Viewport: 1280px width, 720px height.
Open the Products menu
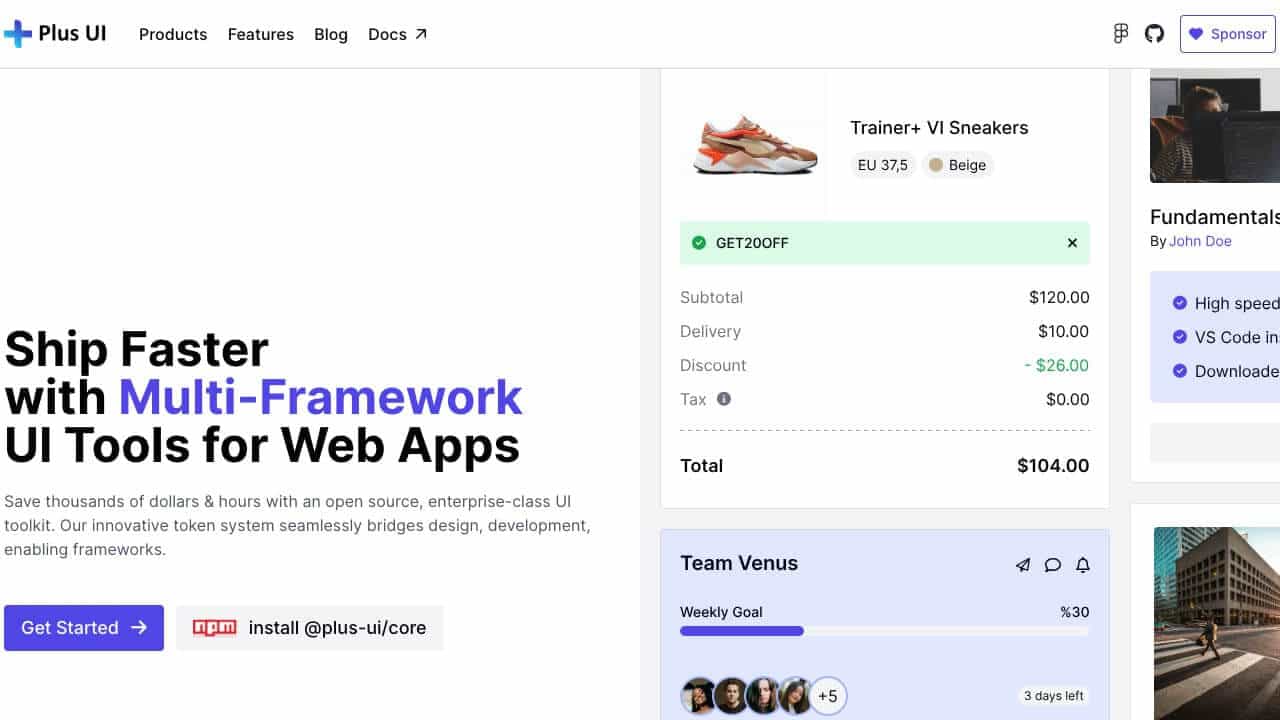[x=173, y=34]
